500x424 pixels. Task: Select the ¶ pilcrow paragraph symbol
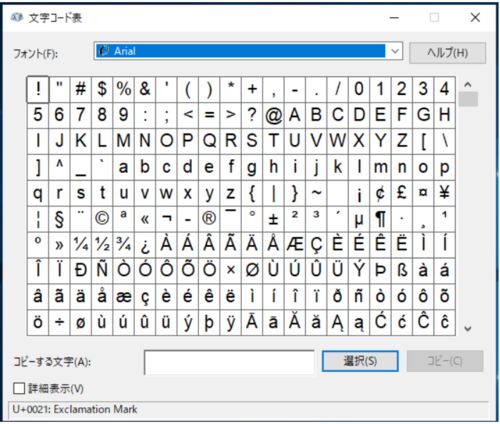point(380,219)
